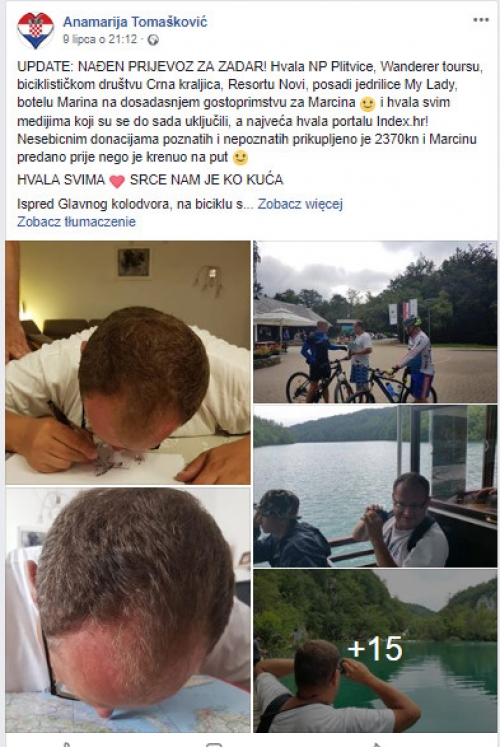Click the pink heart emoji after 'HVALA SVIMA'
Viewport: 500px width, 747px height.
tap(117, 181)
